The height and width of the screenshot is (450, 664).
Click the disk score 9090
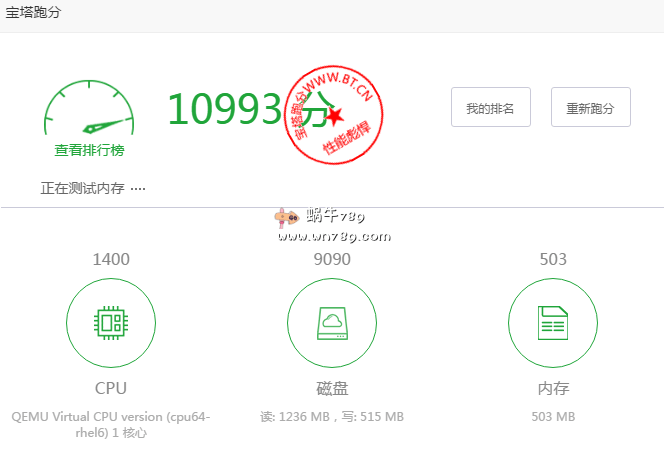point(332,260)
